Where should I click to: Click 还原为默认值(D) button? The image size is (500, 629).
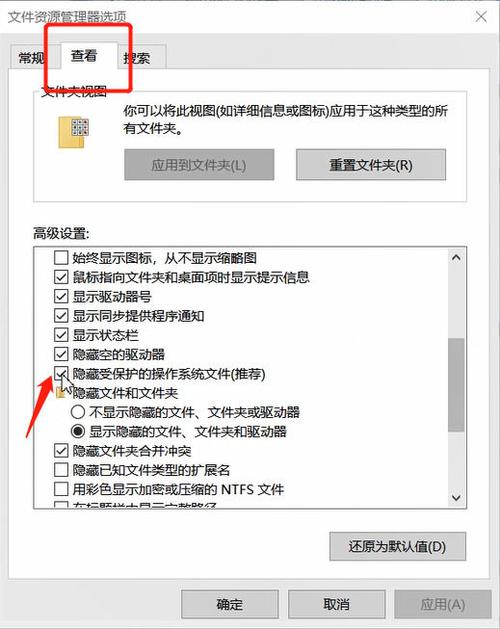pyautogui.click(x=397, y=546)
